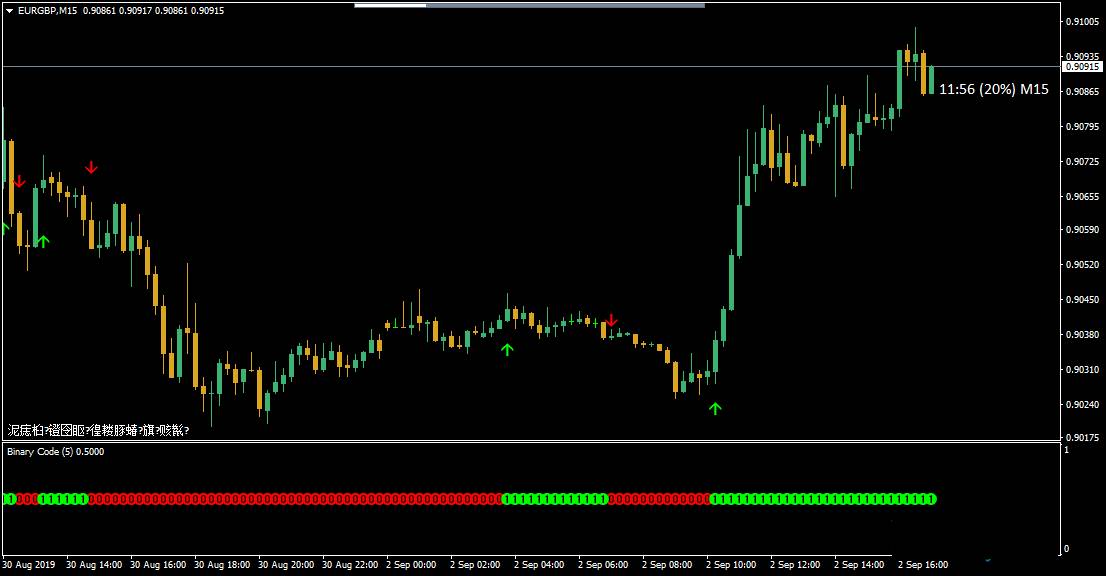The width and height of the screenshot is (1106, 576).
Task: Open the EURGBP,M15 chart title dropdown triangle
Action: pos(8,11)
